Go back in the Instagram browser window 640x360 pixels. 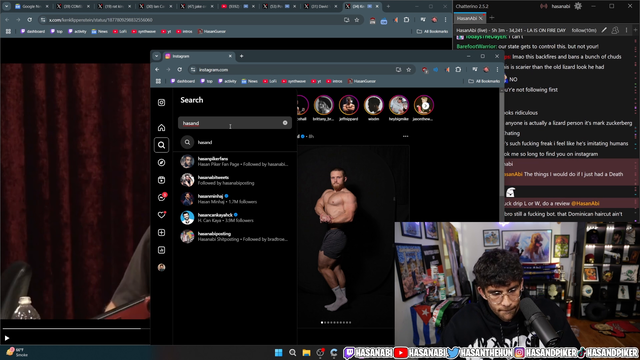point(157,70)
